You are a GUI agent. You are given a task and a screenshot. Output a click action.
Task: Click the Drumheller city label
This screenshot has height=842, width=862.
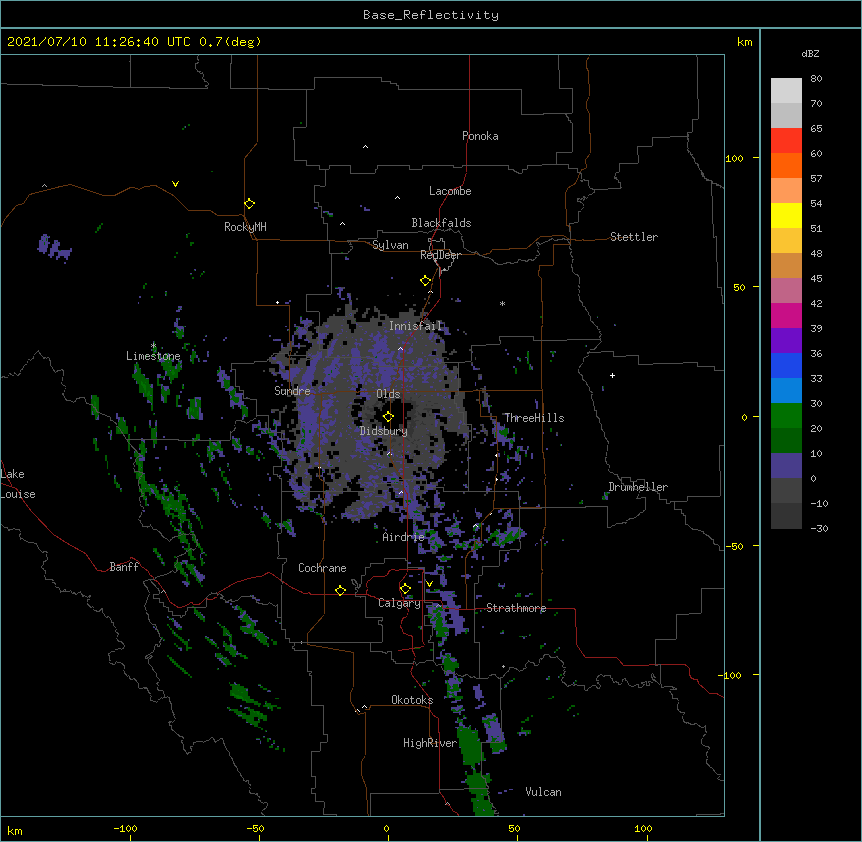[x=638, y=487]
